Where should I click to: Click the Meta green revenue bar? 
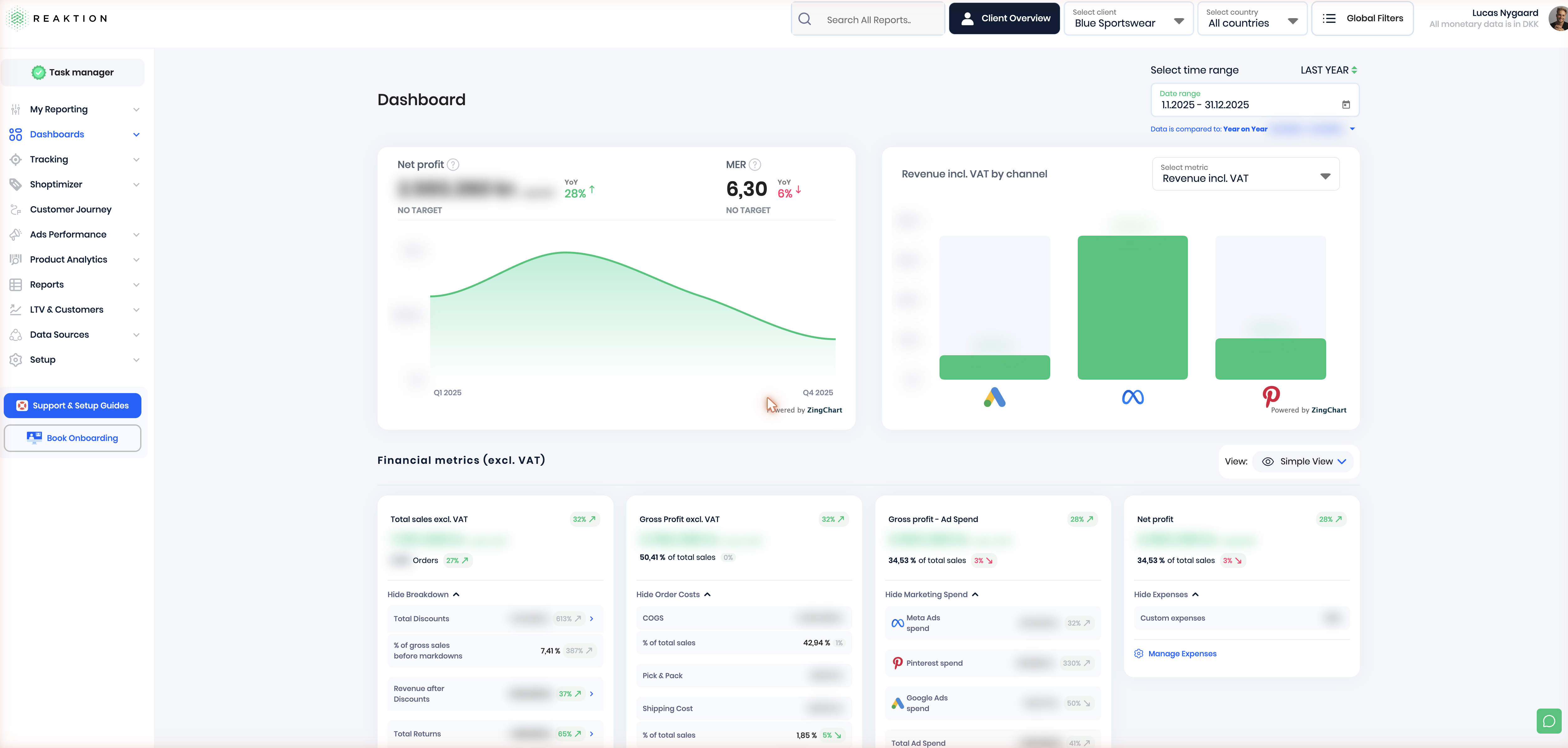pyautogui.click(x=1132, y=308)
